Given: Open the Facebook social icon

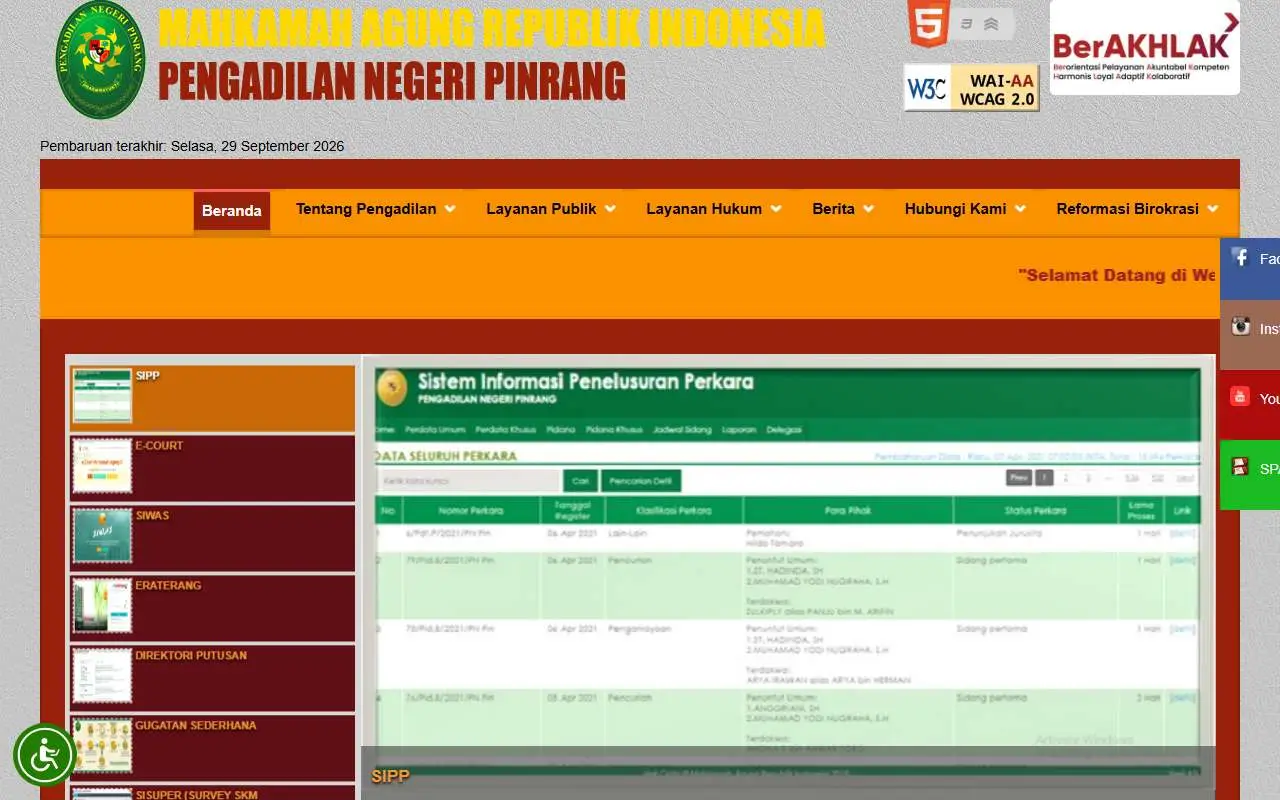Looking at the screenshot, I should 1241,258.
